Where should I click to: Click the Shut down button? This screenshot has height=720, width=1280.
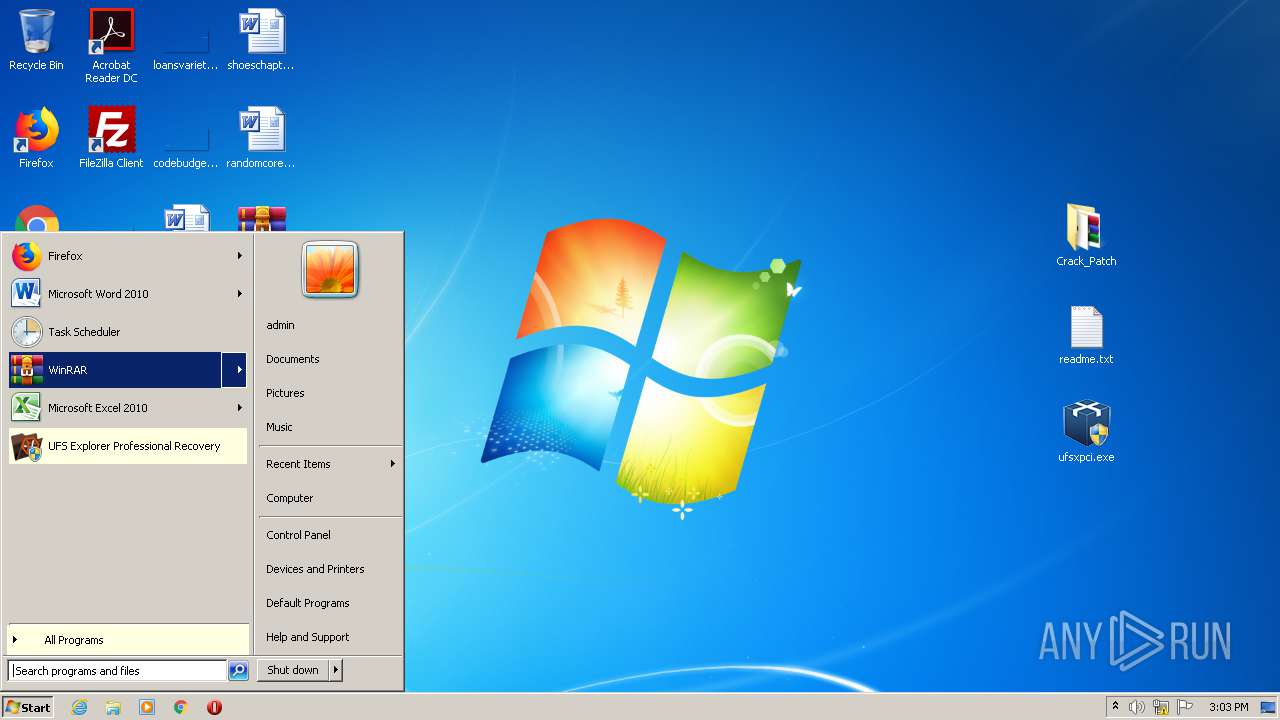point(293,670)
